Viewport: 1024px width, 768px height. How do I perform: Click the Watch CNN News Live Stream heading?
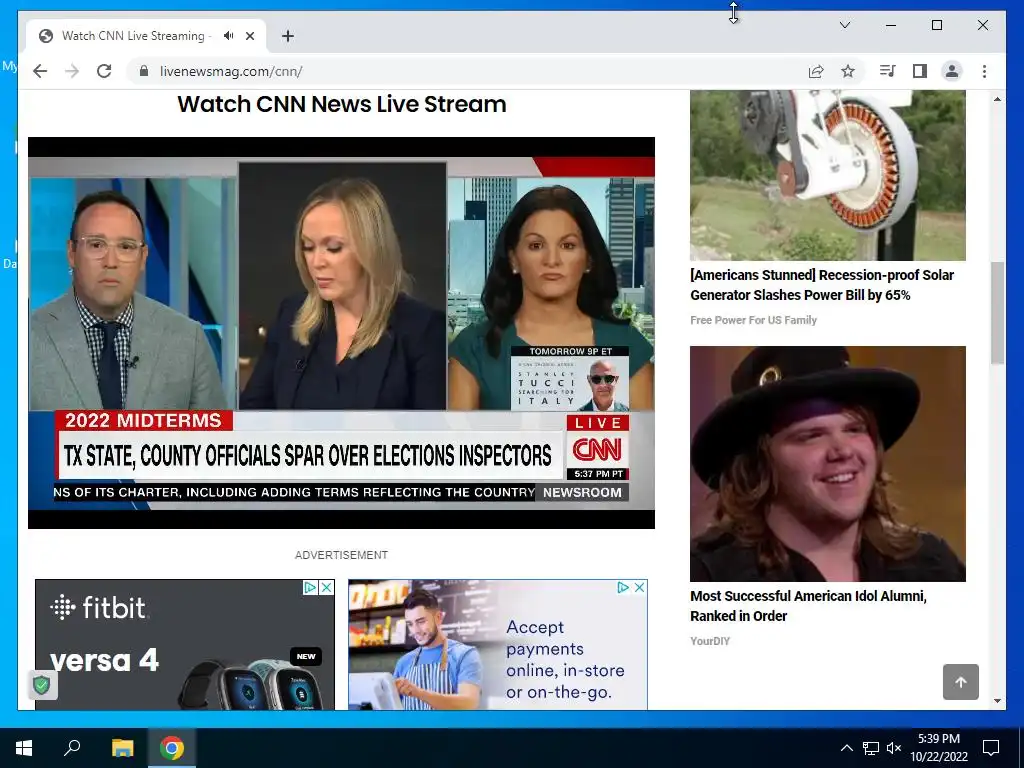pos(342,104)
